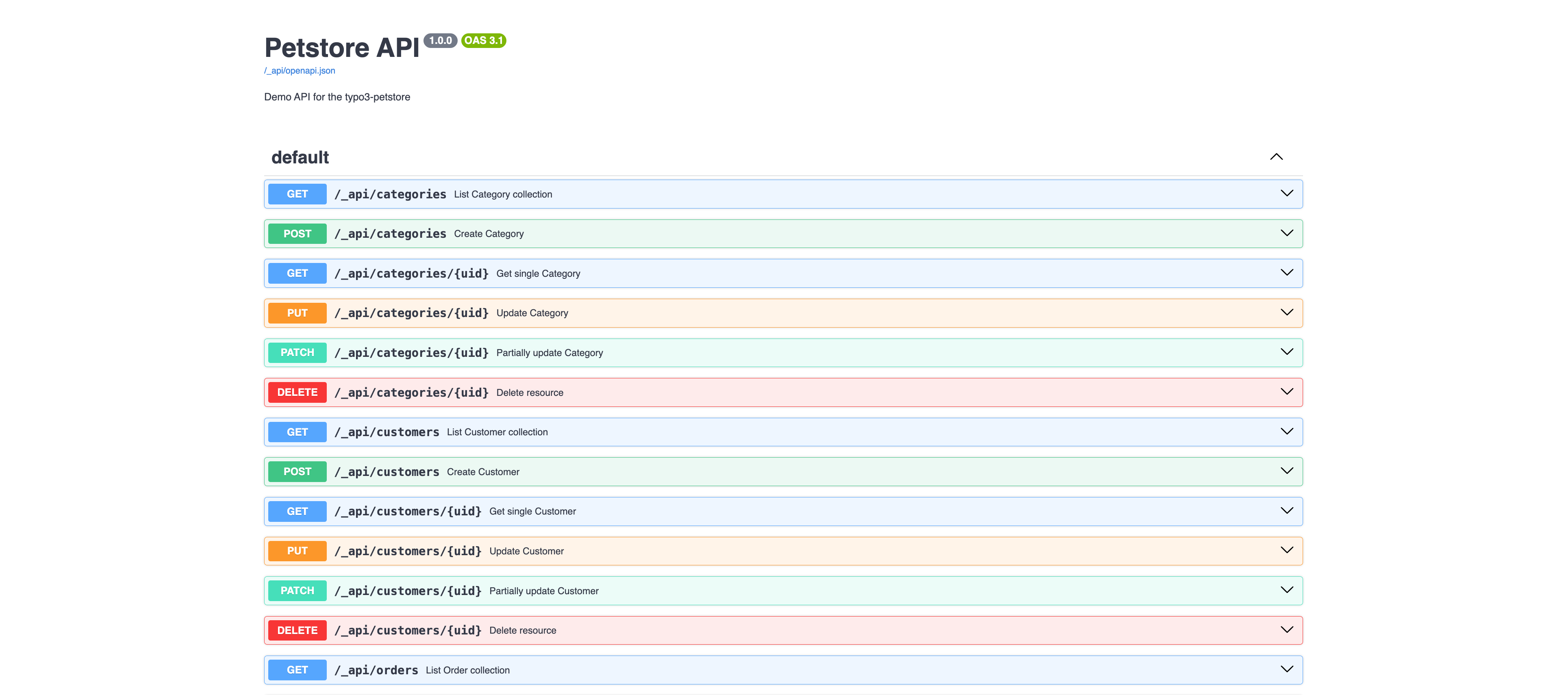Screen dimensions: 1568x695
Task: Expand chevron for customers Delete resource row
Action: click(x=1287, y=629)
